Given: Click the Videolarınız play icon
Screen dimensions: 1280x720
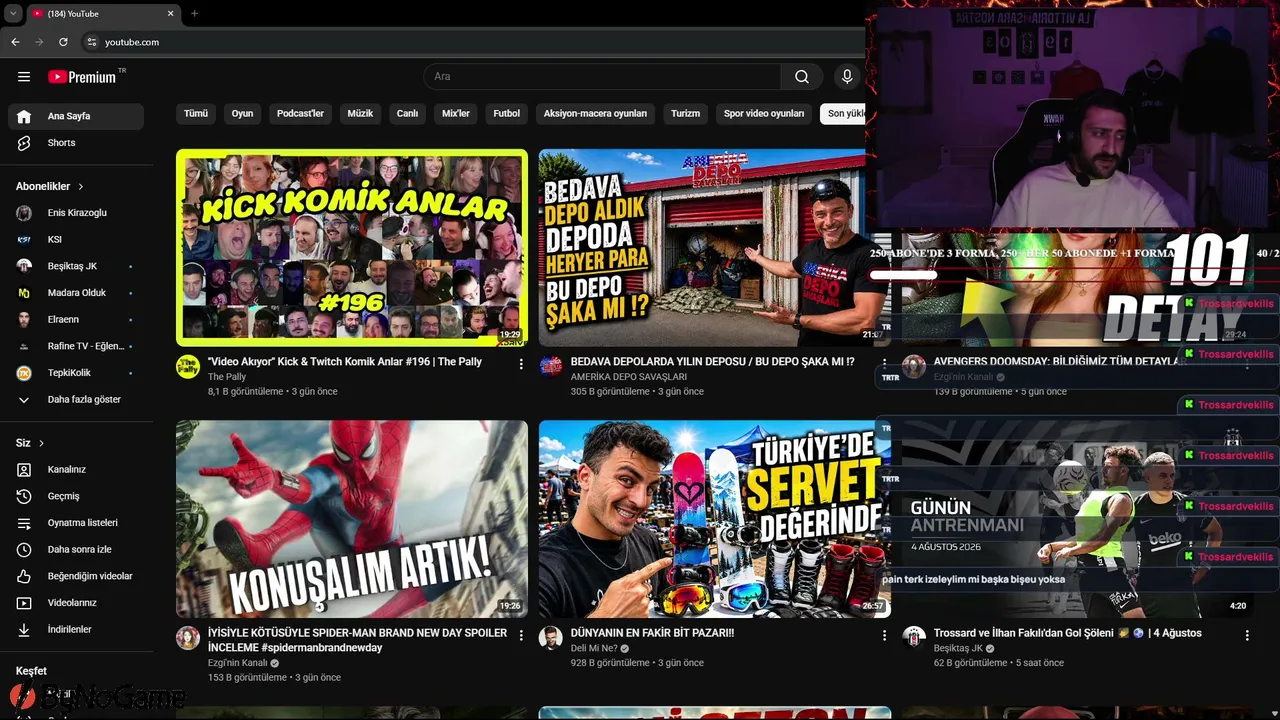Looking at the screenshot, I should (x=24, y=603).
